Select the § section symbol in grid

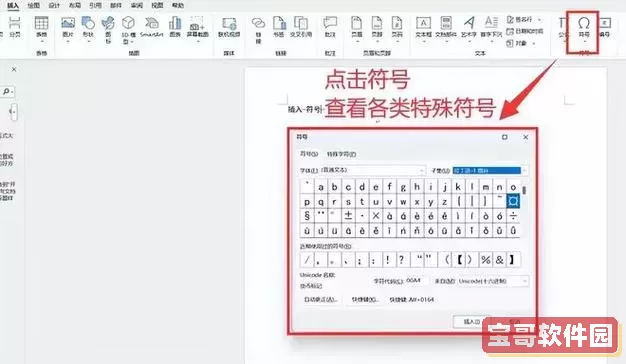pos(307,216)
